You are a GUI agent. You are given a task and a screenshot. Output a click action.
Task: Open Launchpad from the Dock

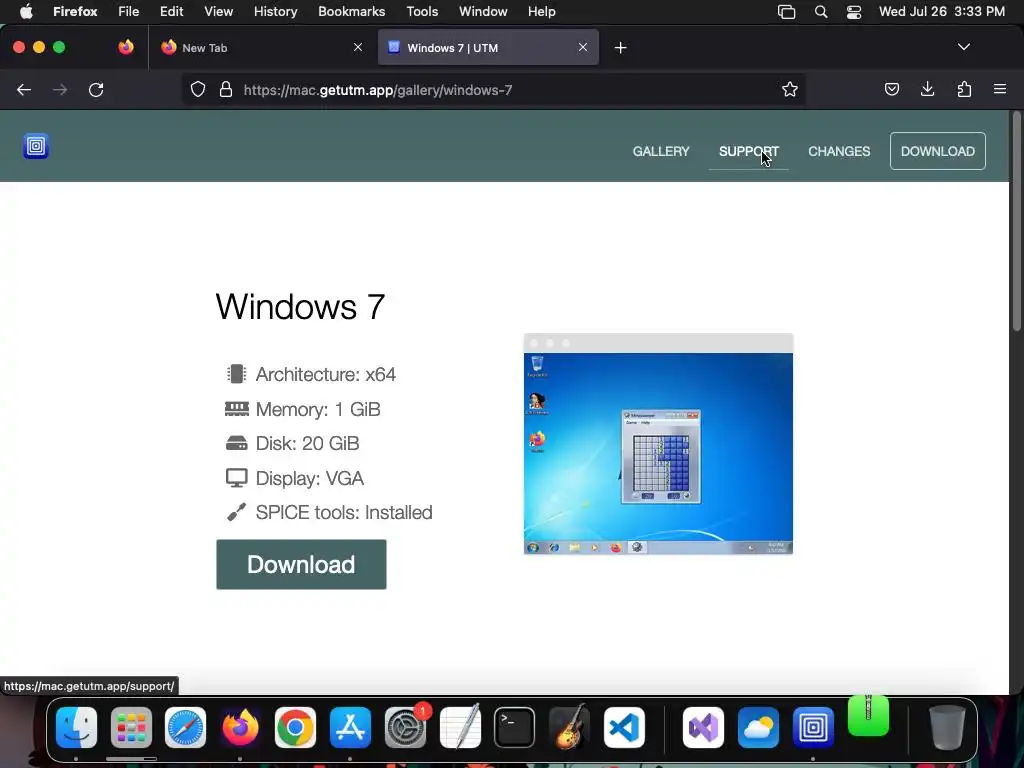(131, 727)
